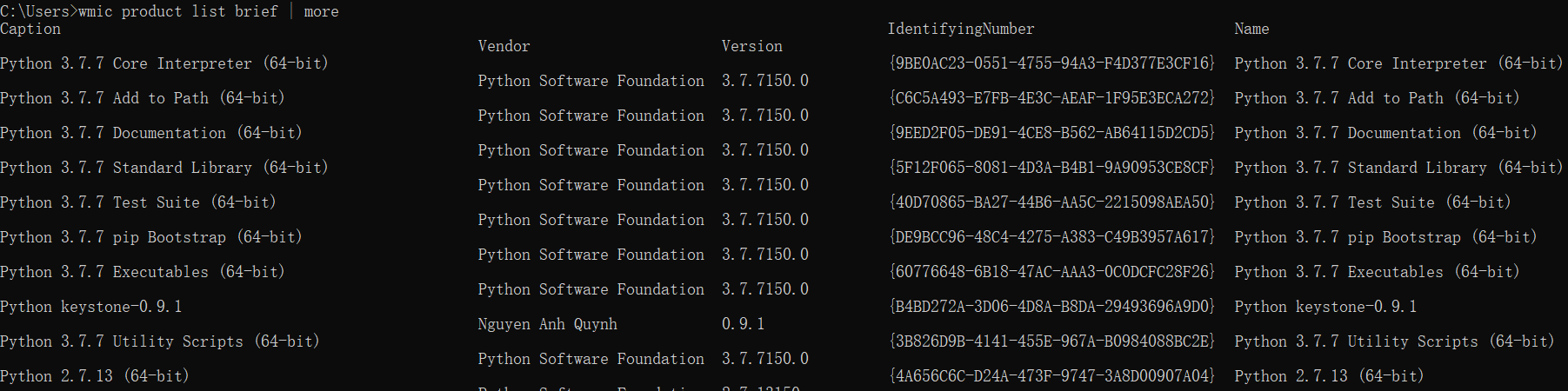Click the IdentifyingNumber column header
This screenshot has height=391, width=1568.
pyautogui.click(x=960, y=29)
